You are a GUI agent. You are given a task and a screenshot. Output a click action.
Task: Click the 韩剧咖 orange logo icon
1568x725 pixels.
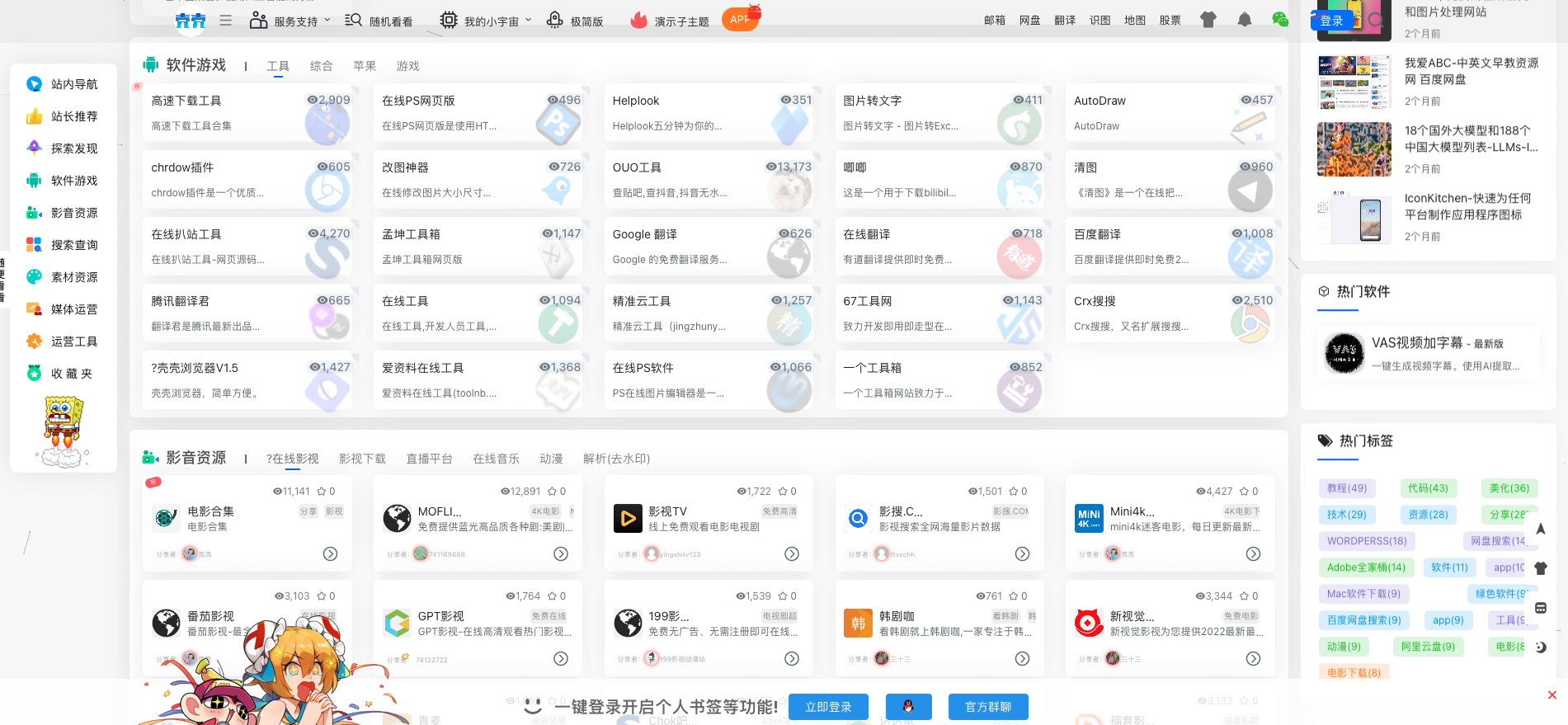click(859, 624)
